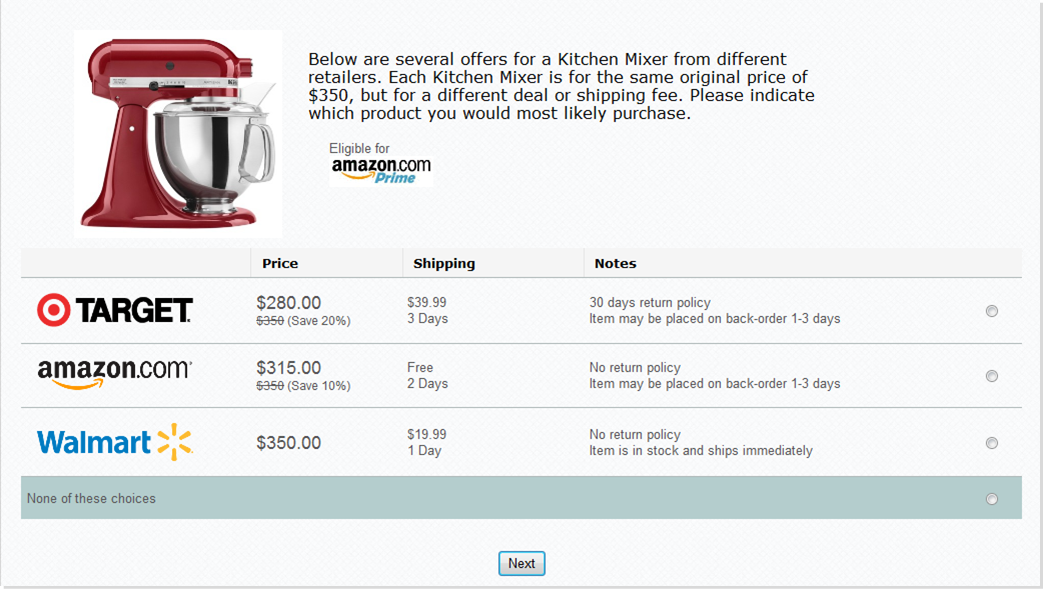Click the Price column header
The height and width of the screenshot is (589, 1043).
[x=280, y=264]
